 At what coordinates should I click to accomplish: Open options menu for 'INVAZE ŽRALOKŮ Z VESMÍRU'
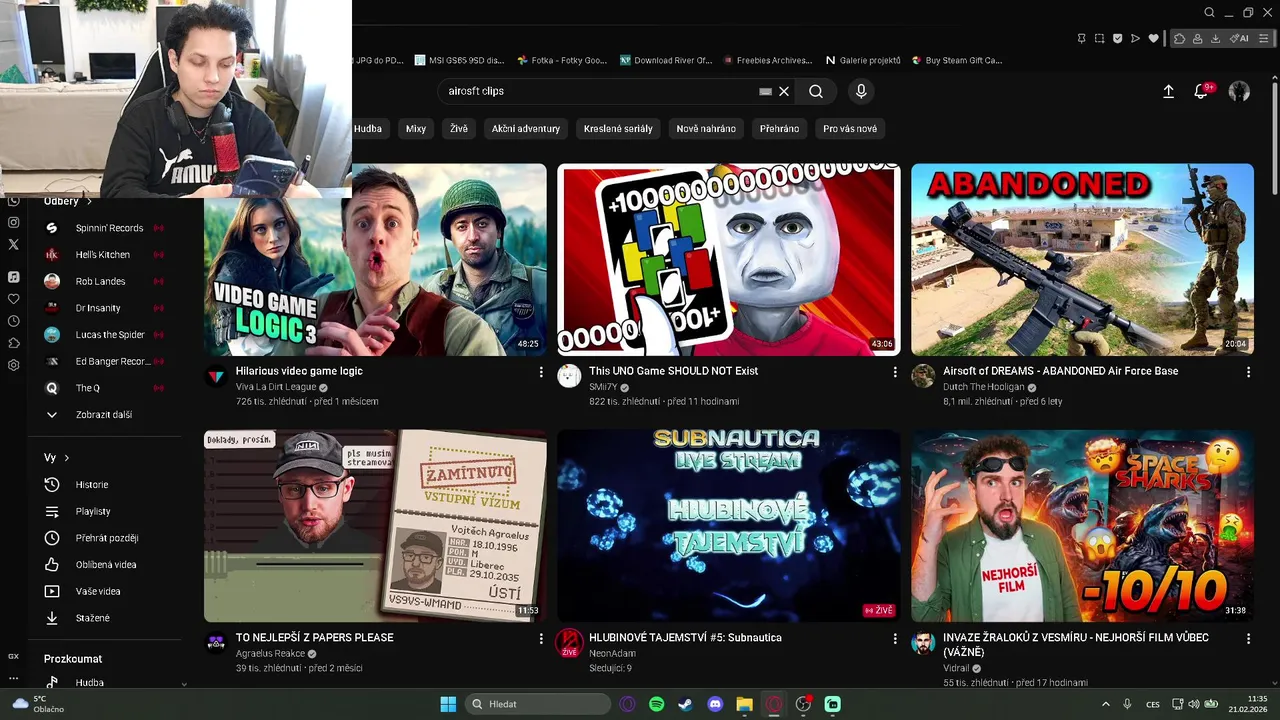click(x=1248, y=638)
